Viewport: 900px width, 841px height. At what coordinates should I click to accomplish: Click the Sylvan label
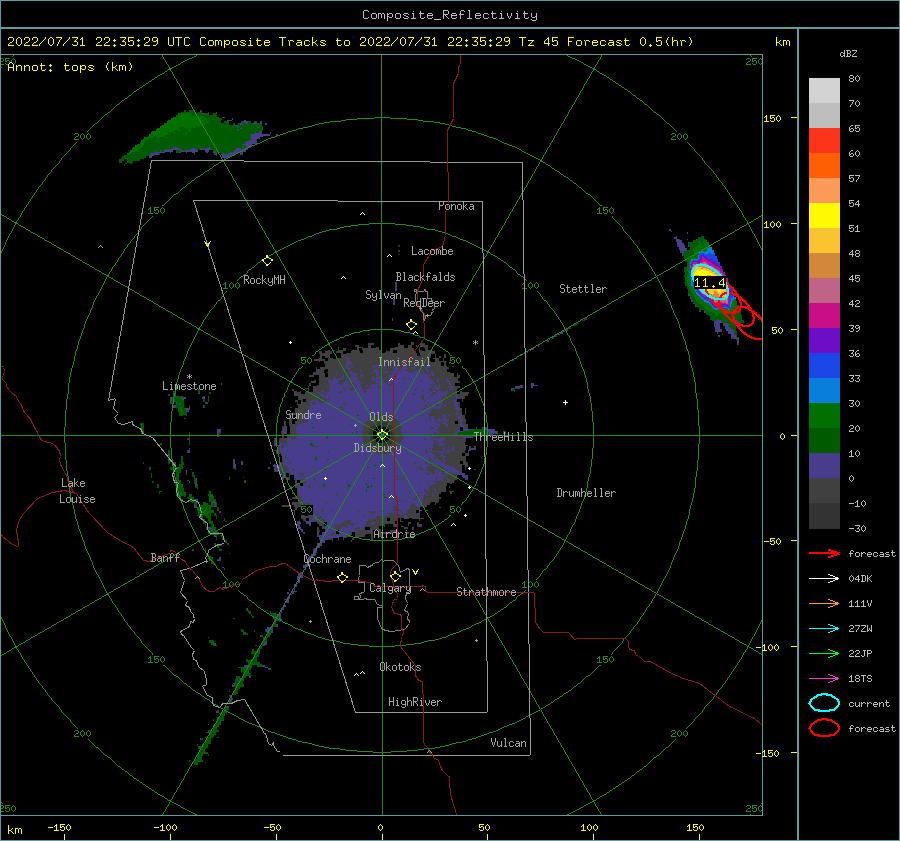click(x=383, y=295)
